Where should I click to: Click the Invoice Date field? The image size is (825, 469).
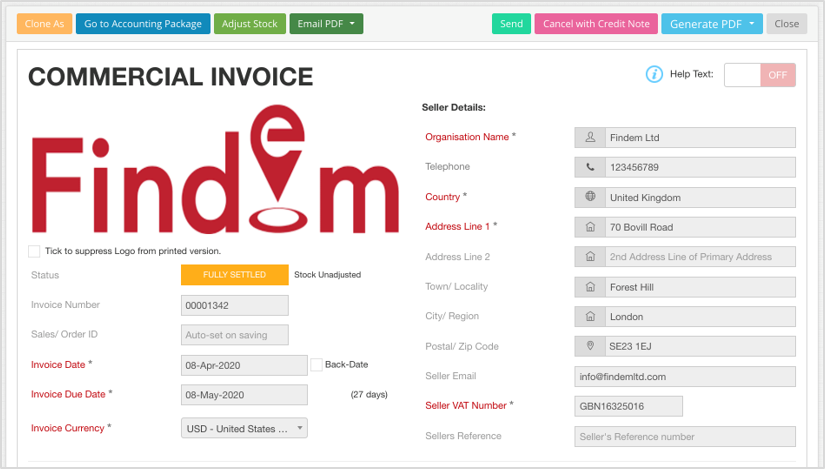click(244, 365)
